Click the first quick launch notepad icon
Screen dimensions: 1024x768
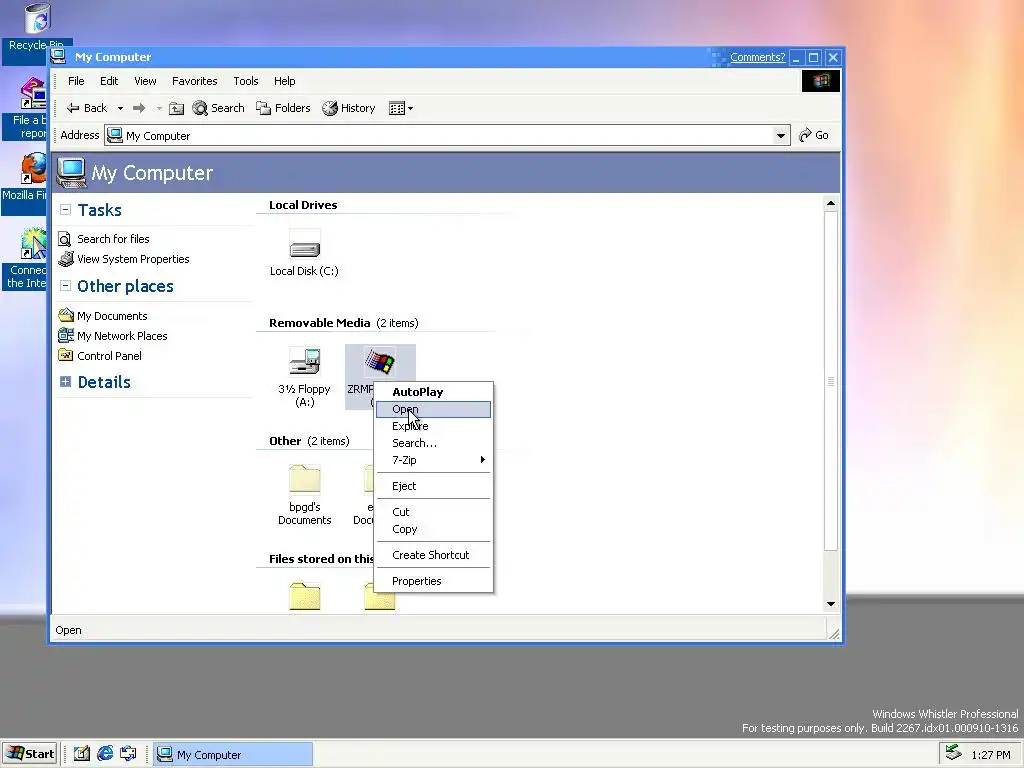pos(82,754)
